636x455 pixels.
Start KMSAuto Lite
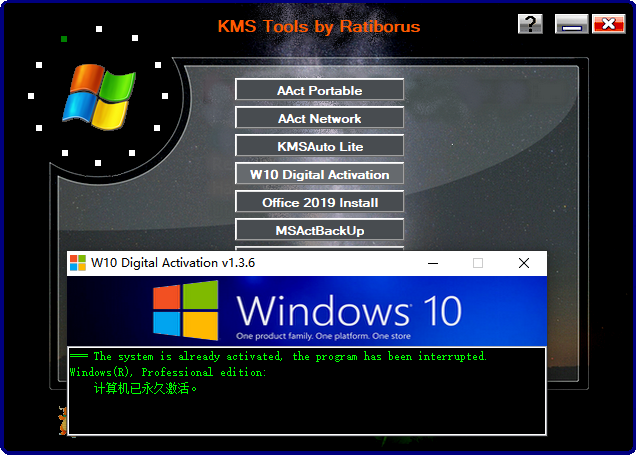pos(319,146)
